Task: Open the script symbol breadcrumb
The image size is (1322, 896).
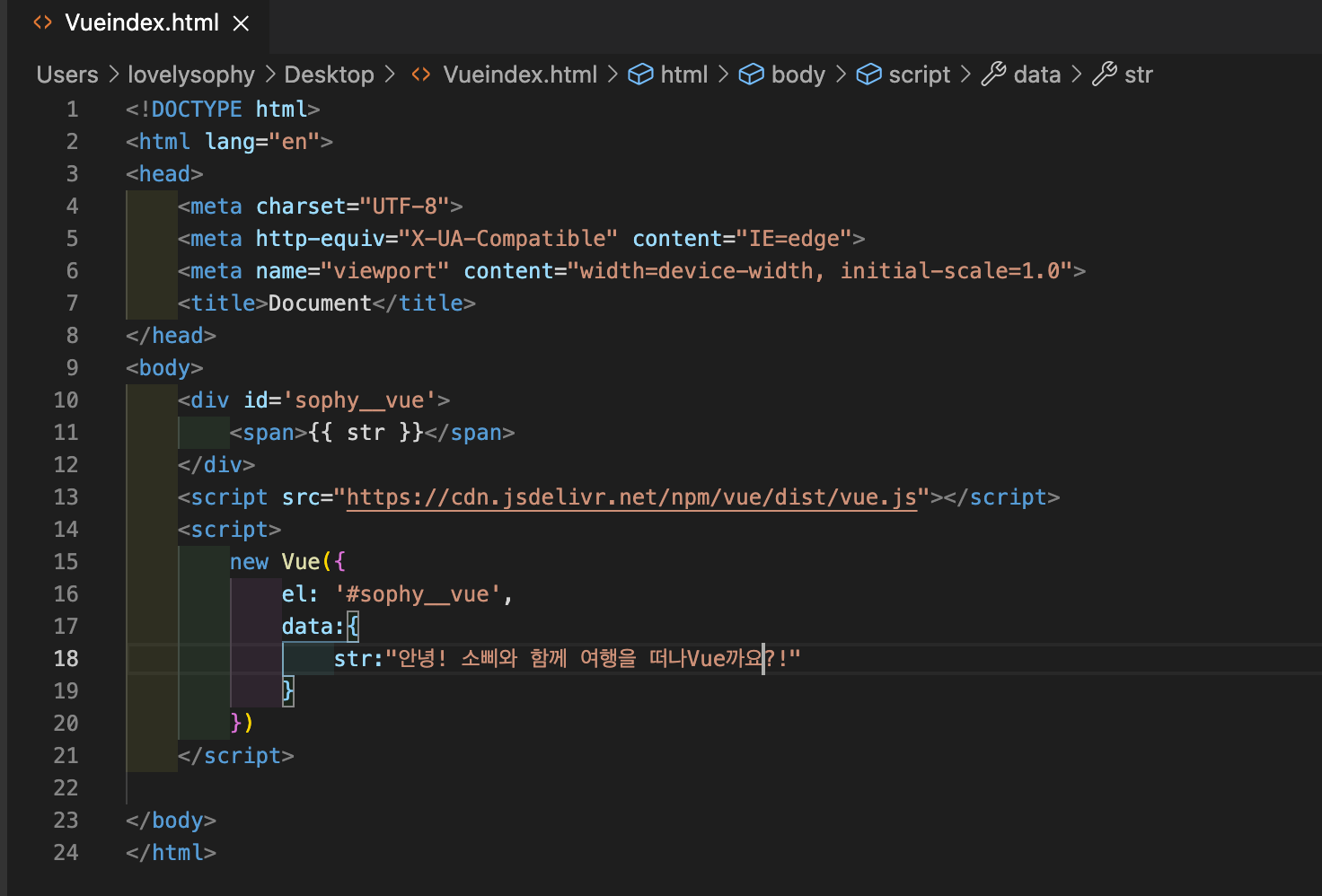Action: pyautogui.click(x=920, y=75)
